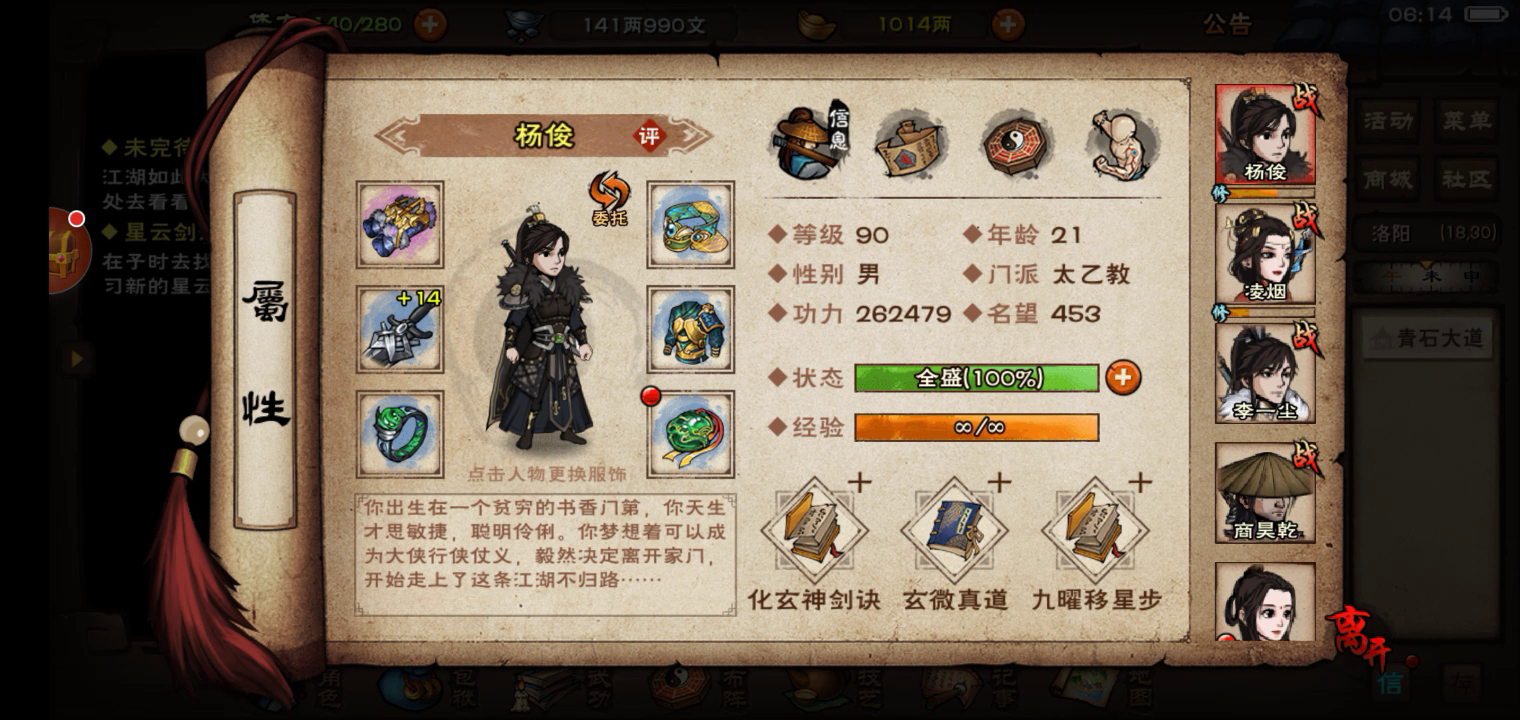The image size is (1520, 720).
Task: Select party member 凌烟 portrait
Action: click(x=1265, y=254)
